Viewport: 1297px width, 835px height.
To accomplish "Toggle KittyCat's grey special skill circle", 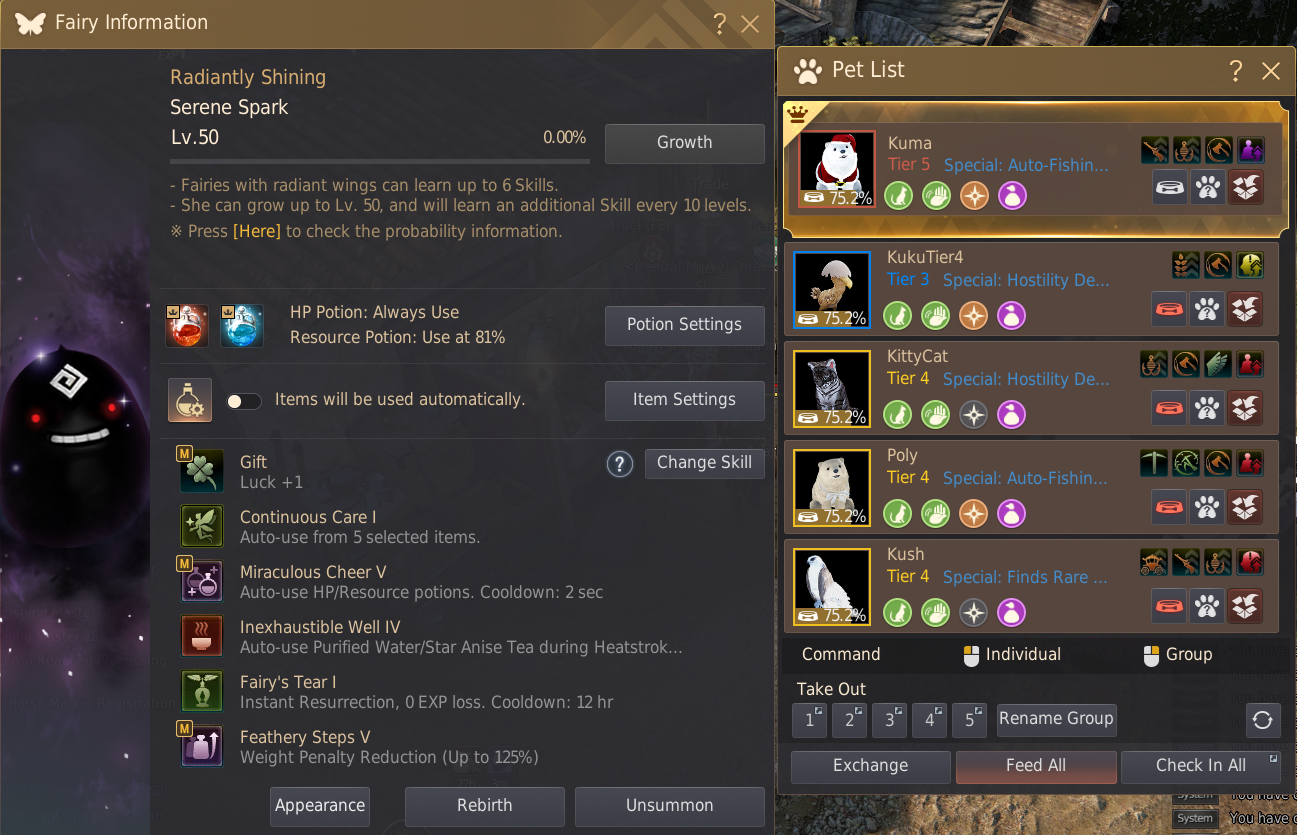I will (x=974, y=415).
